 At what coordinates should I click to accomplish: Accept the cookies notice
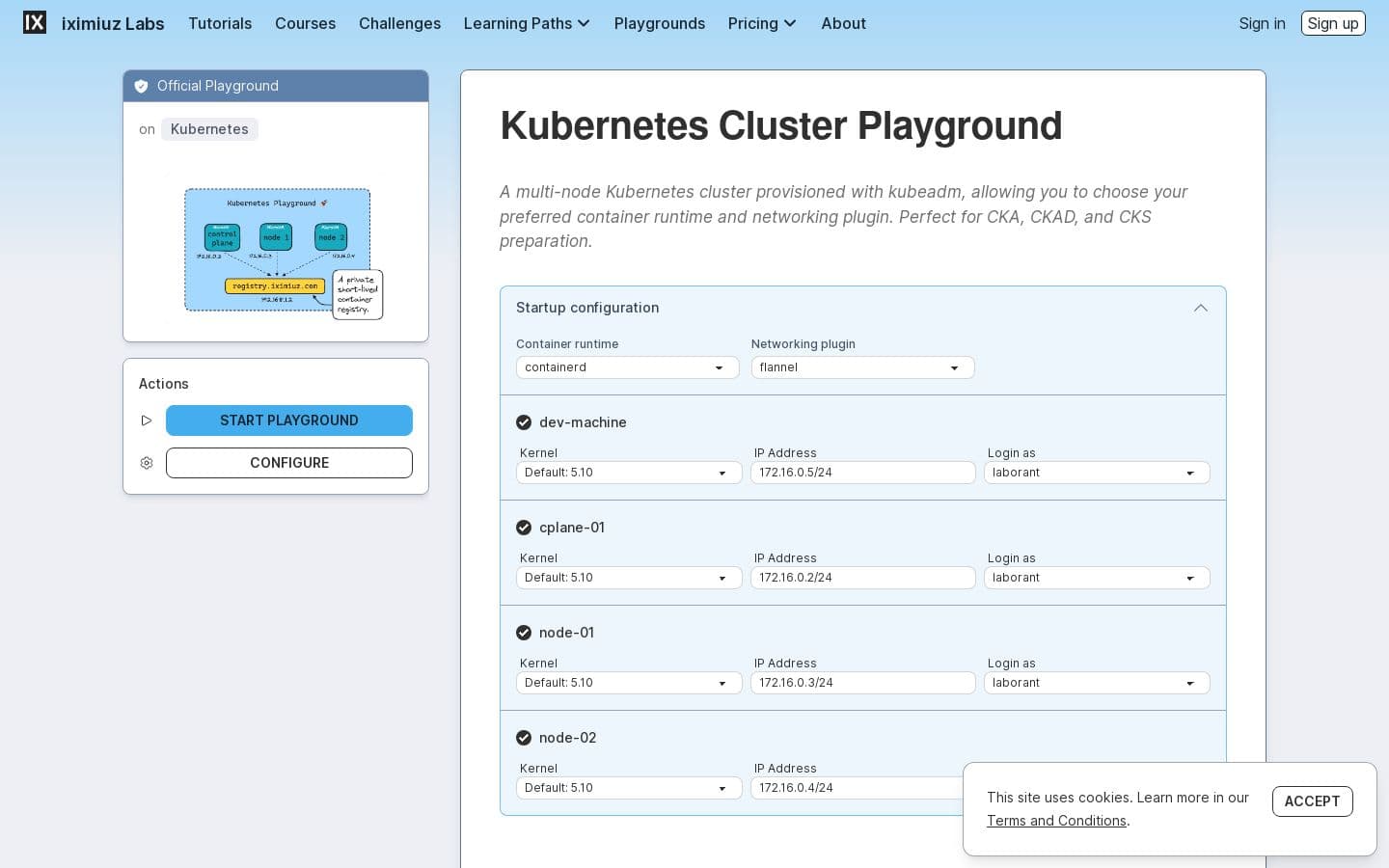(x=1312, y=801)
